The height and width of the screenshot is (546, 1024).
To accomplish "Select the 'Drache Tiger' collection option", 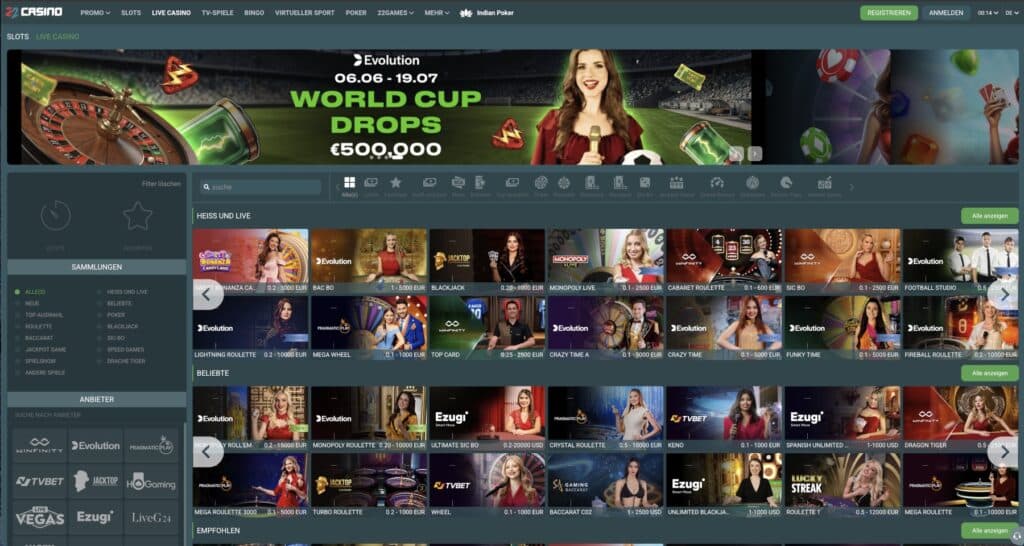I will [121, 361].
